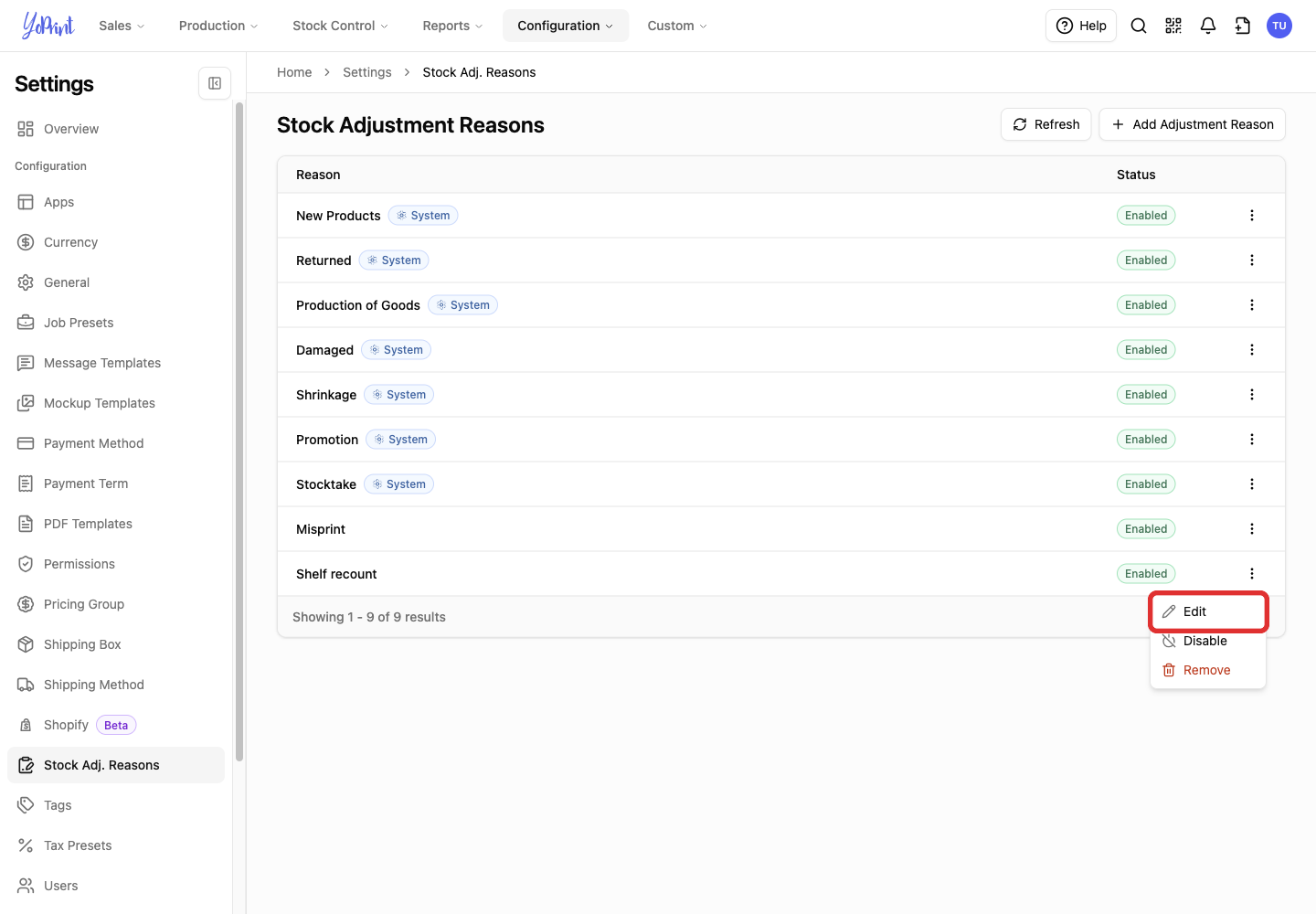Click the Refresh button
Screen dimensions: 1316x914
(x=1046, y=124)
